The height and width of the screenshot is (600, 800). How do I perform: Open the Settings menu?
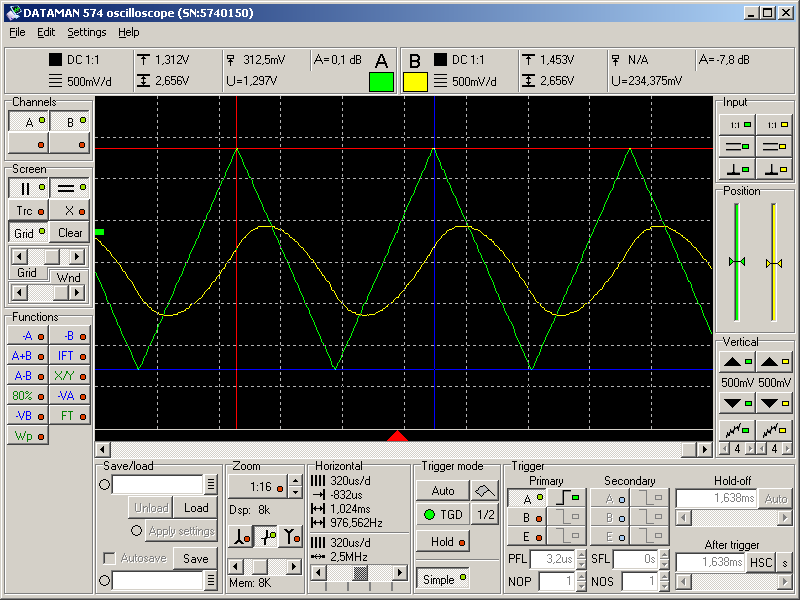(x=87, y=32)
